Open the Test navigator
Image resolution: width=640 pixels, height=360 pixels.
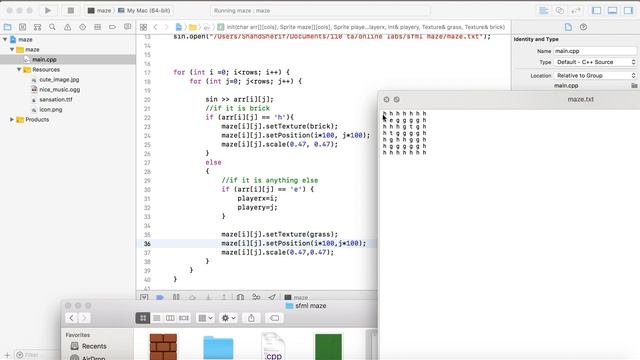(x=82, y=27)
